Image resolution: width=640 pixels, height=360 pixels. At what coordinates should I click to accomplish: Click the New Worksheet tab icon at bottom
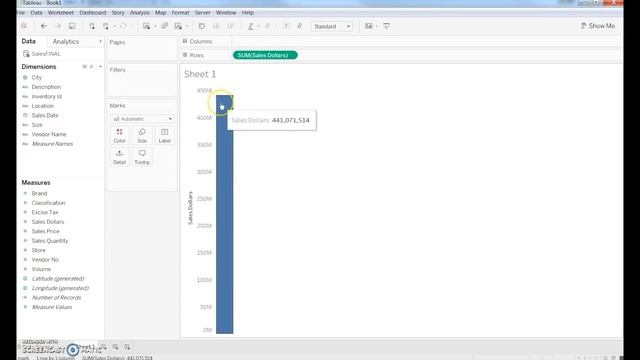tap(104, 347)
